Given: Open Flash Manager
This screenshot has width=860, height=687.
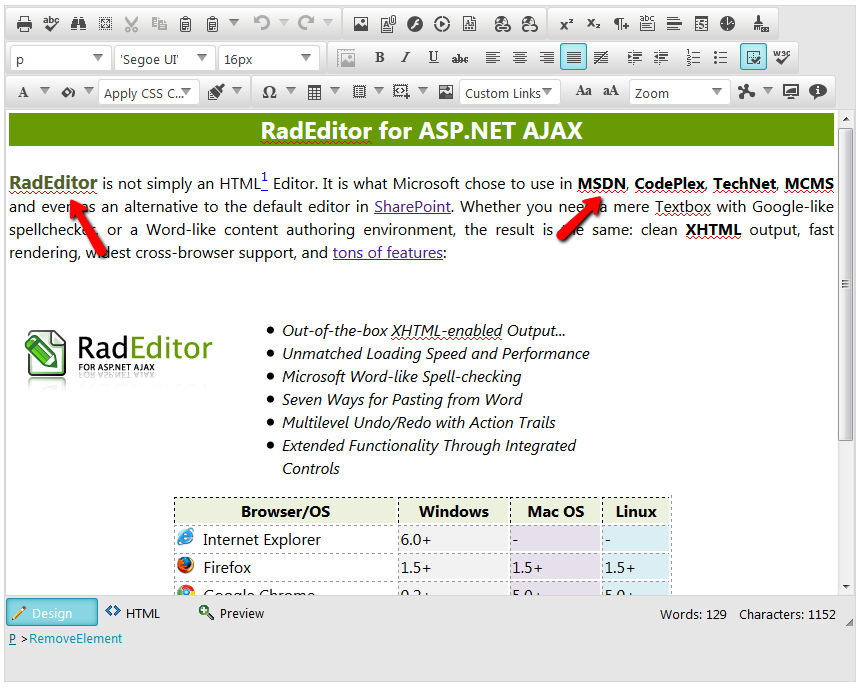Looking at the screenshot, I should tap(415, 24).
